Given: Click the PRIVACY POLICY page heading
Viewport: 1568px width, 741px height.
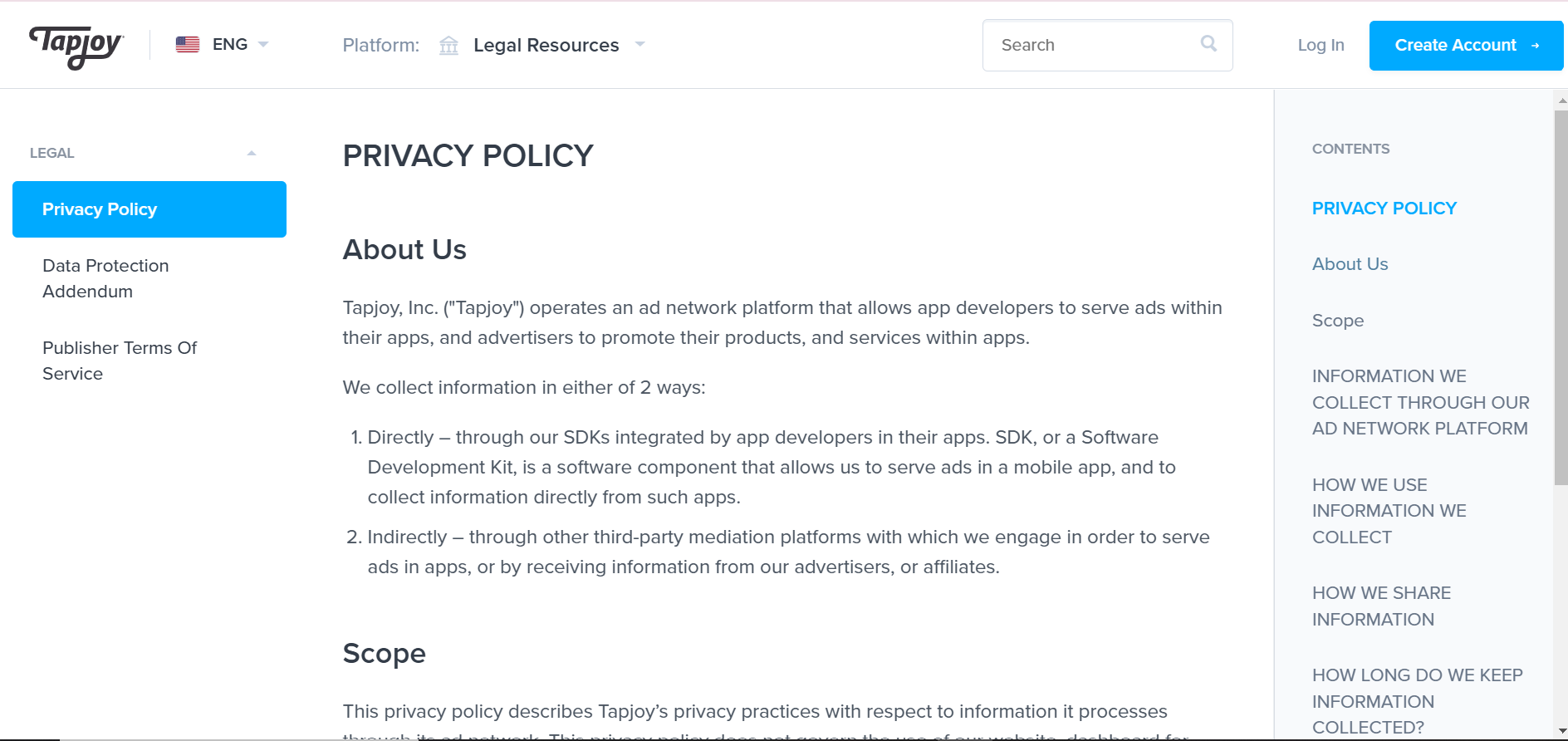Looking at the screenshot, I should pos(468,156).
